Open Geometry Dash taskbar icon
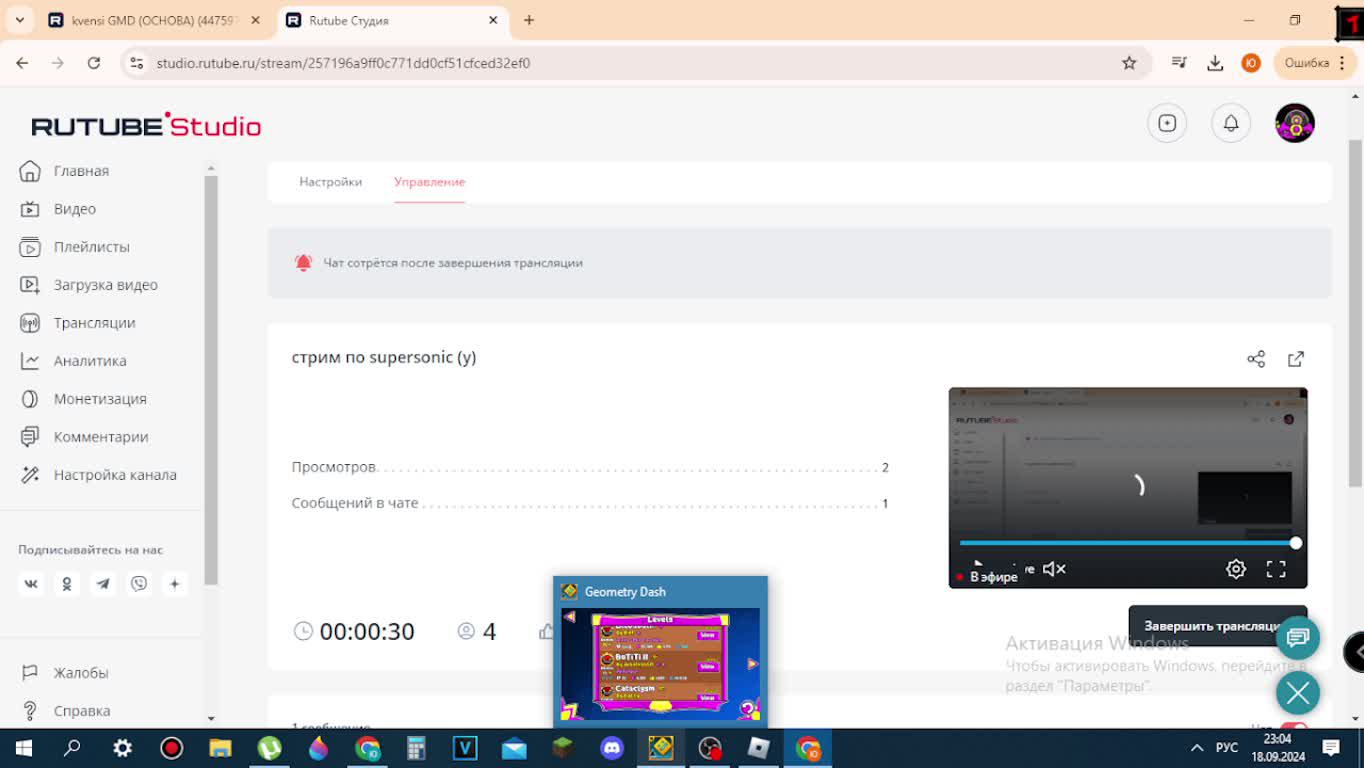The width and height of the screenshot is (1364, 768). [661, 748]
